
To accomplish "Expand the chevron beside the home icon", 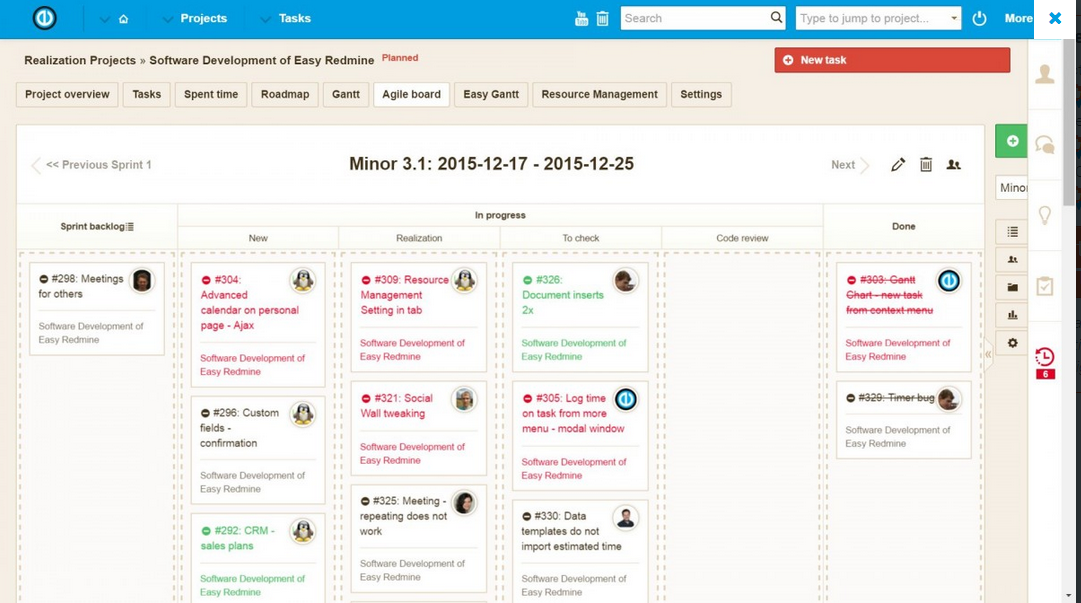I will coord(104,19).
